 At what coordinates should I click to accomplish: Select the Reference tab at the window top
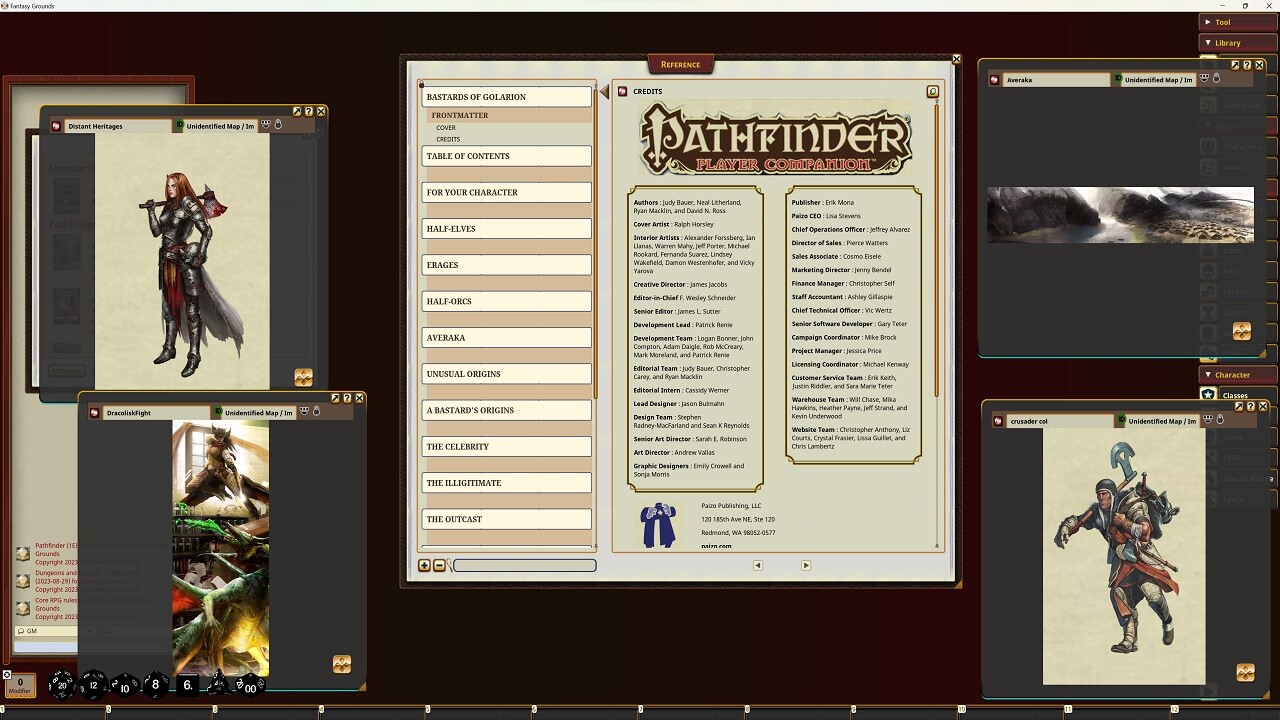[x=680, y=63]
